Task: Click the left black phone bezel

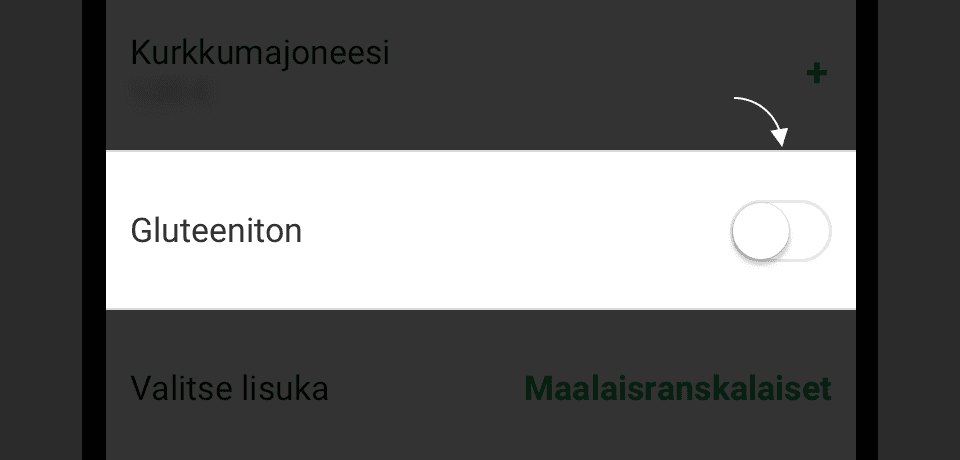Action: point(94,230)
